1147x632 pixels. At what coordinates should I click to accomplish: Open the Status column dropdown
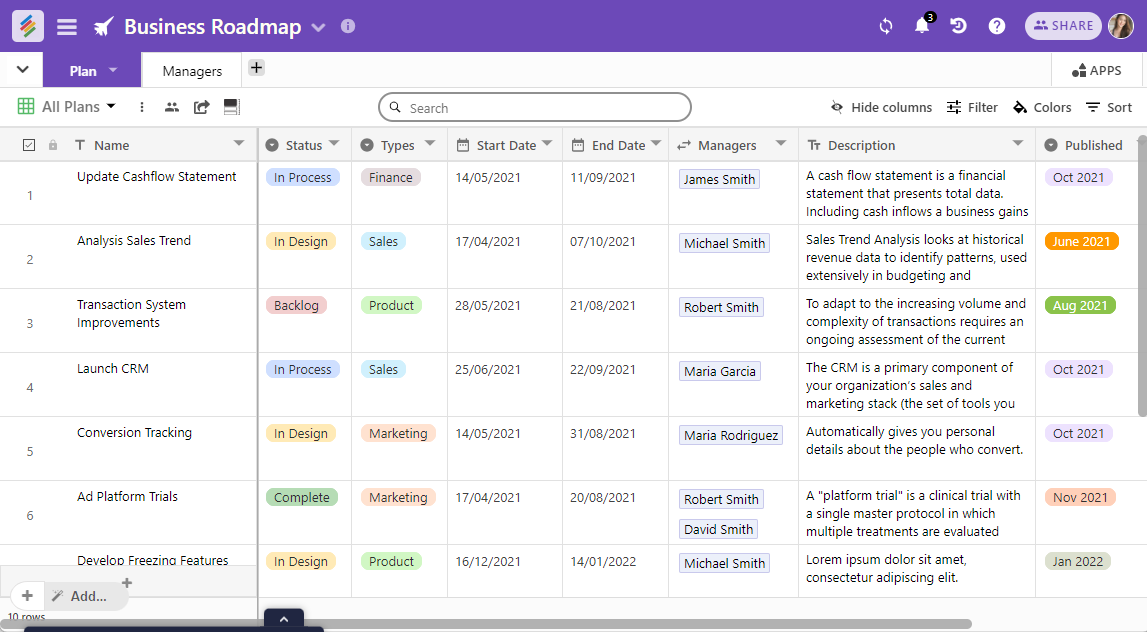click(334, 144)
